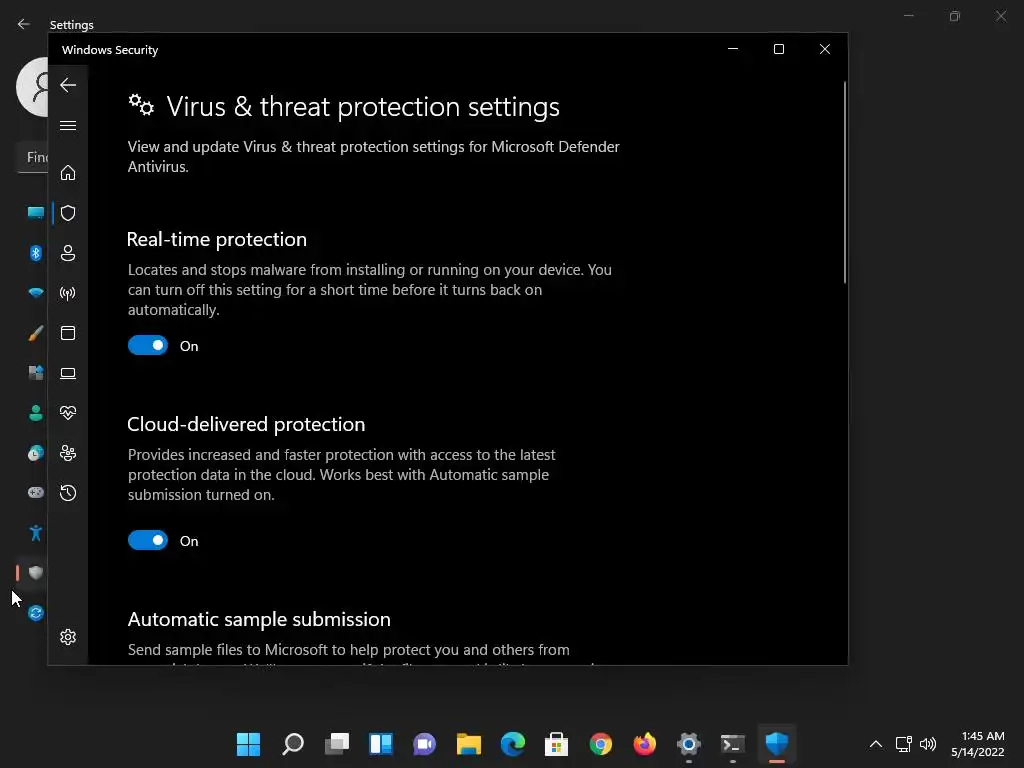
Task: Select Privacy & security in Settings
Action: (35, 573)
